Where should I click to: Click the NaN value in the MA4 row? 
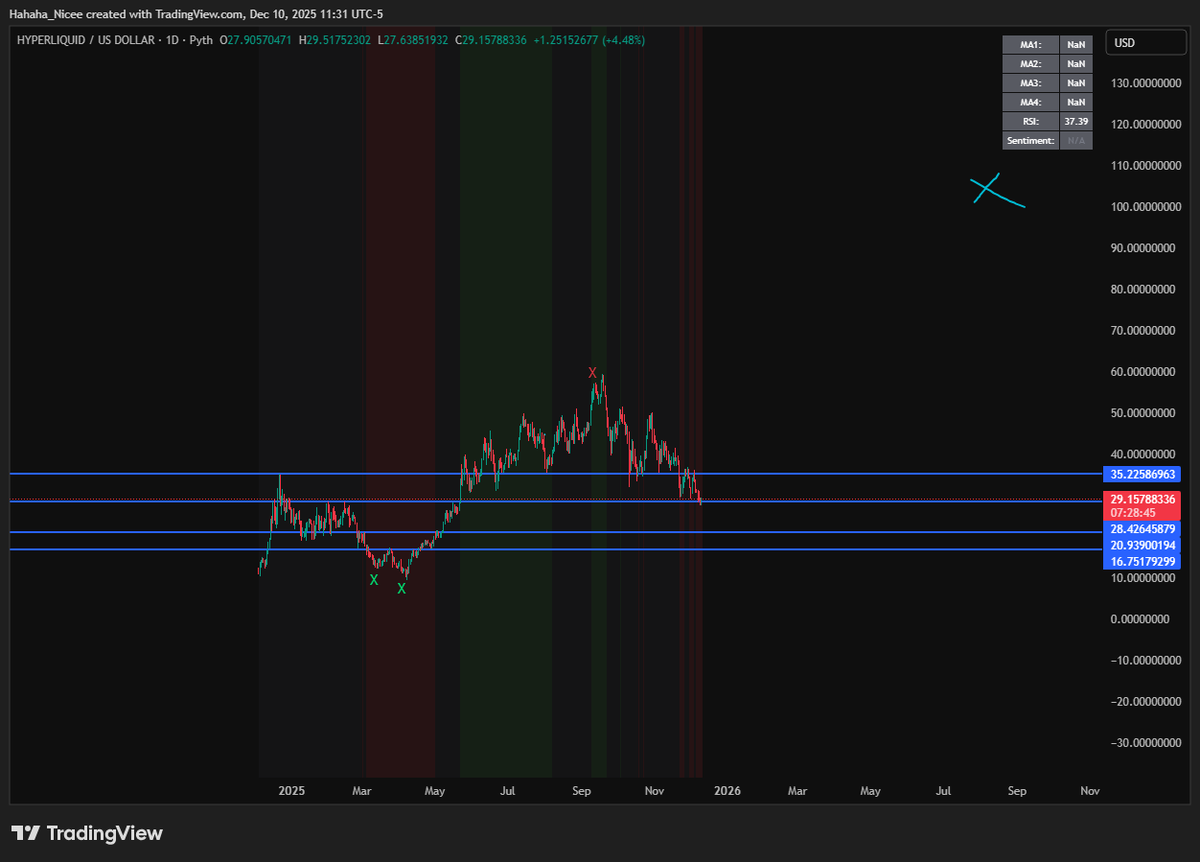point(1076,102)
